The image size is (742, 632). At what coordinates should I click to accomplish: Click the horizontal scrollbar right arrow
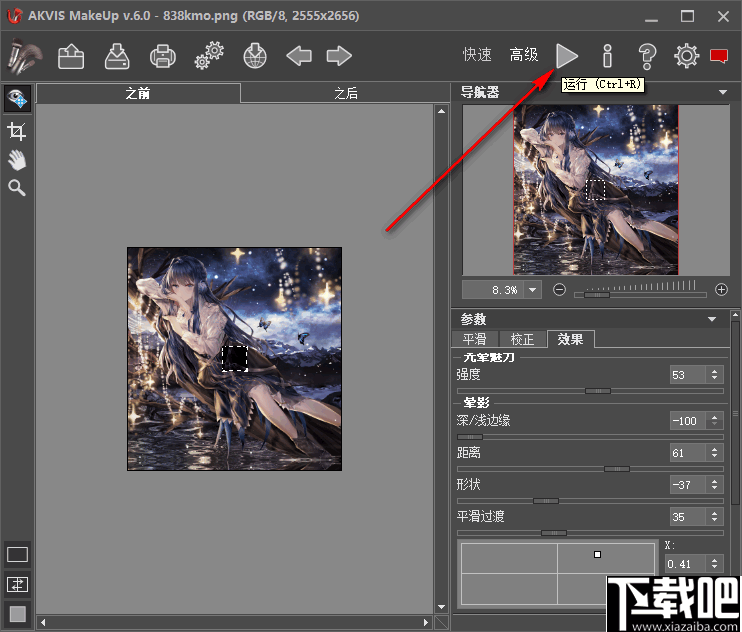426,622
